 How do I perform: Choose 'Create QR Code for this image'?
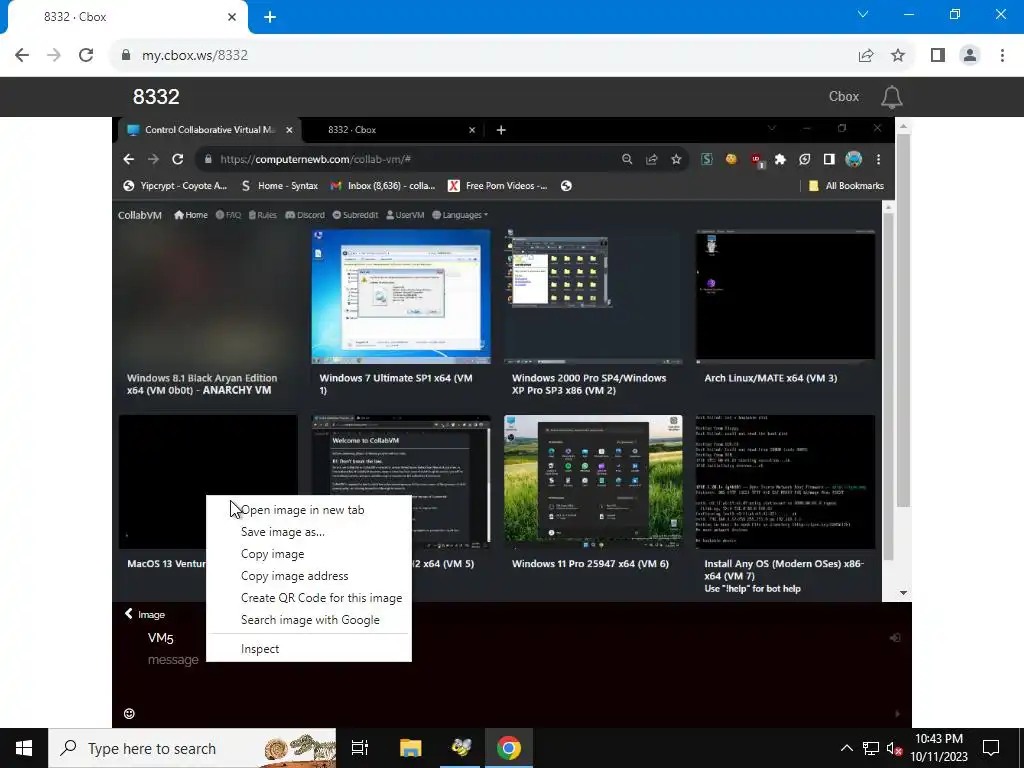(x=309, y=598)
